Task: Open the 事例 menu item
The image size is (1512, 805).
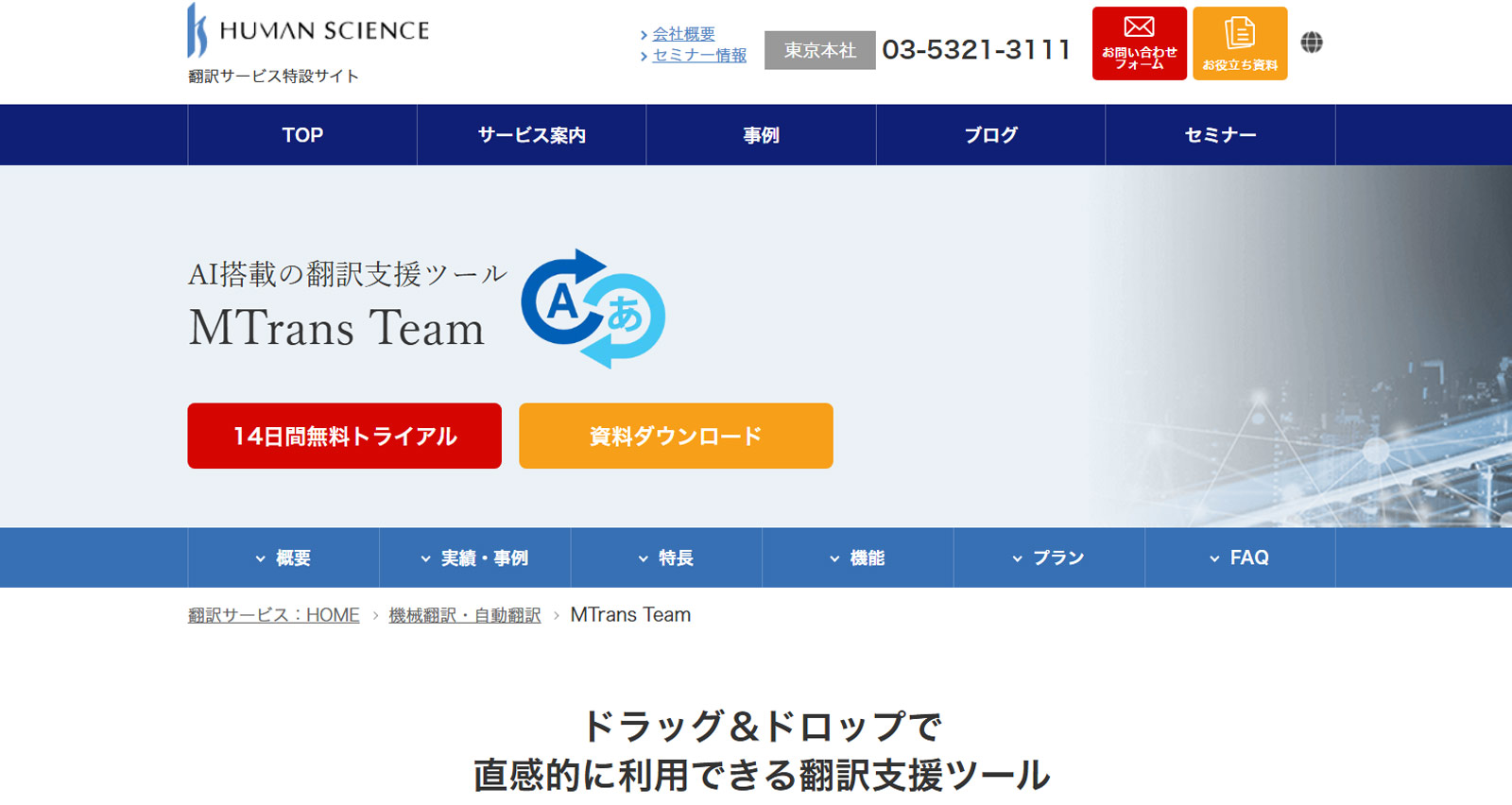Action: (762, 135)
